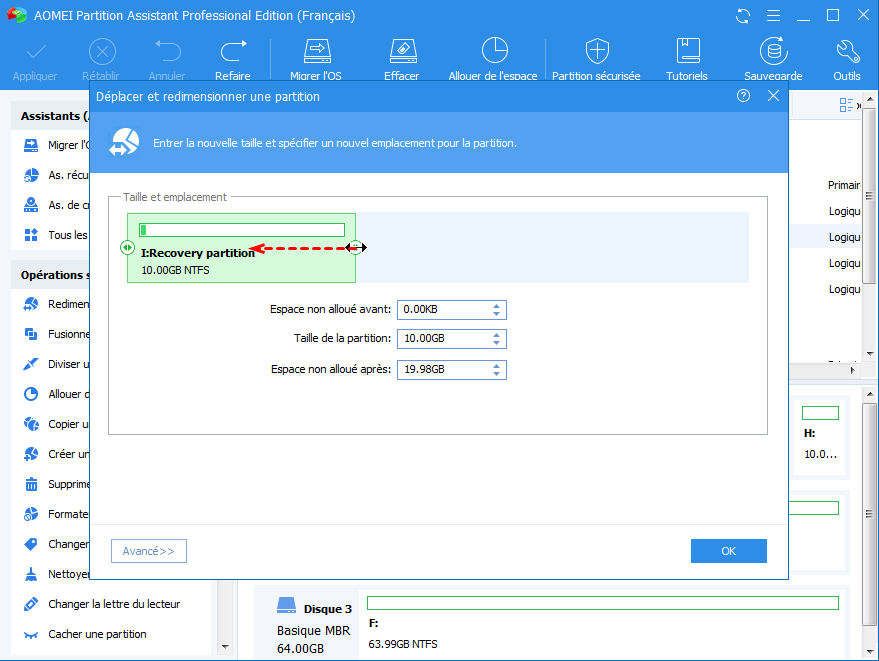Confirm the dialog with OK
The image size is (879, 661).
[729, 551]
